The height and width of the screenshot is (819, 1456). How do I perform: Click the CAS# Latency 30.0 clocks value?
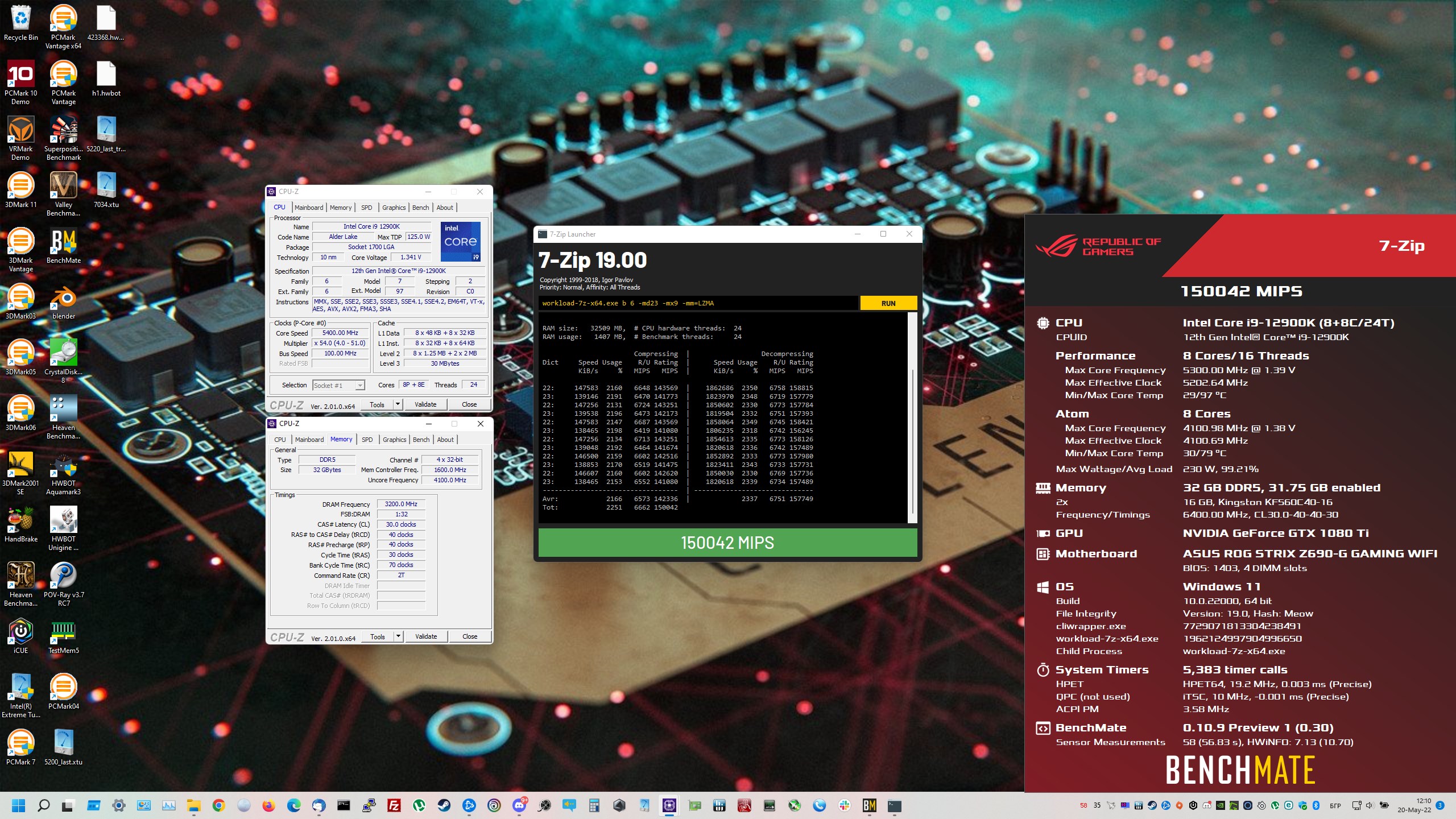pos(401,524)
